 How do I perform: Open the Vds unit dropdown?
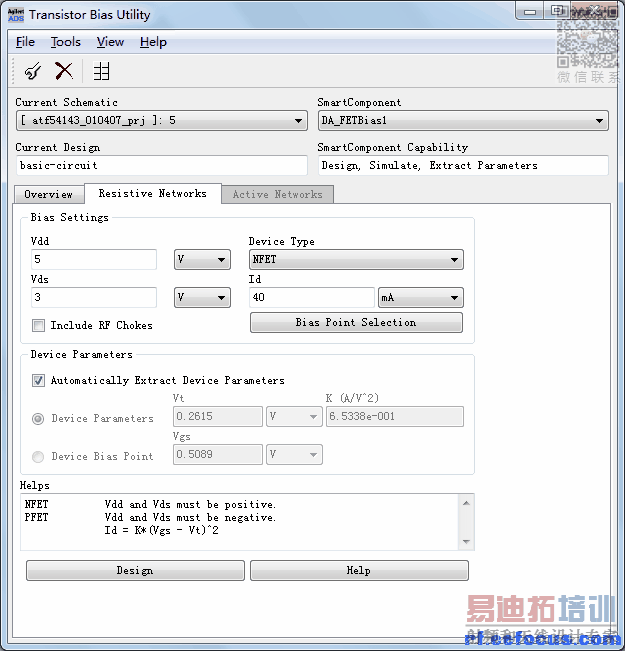[x=202, y=297]
